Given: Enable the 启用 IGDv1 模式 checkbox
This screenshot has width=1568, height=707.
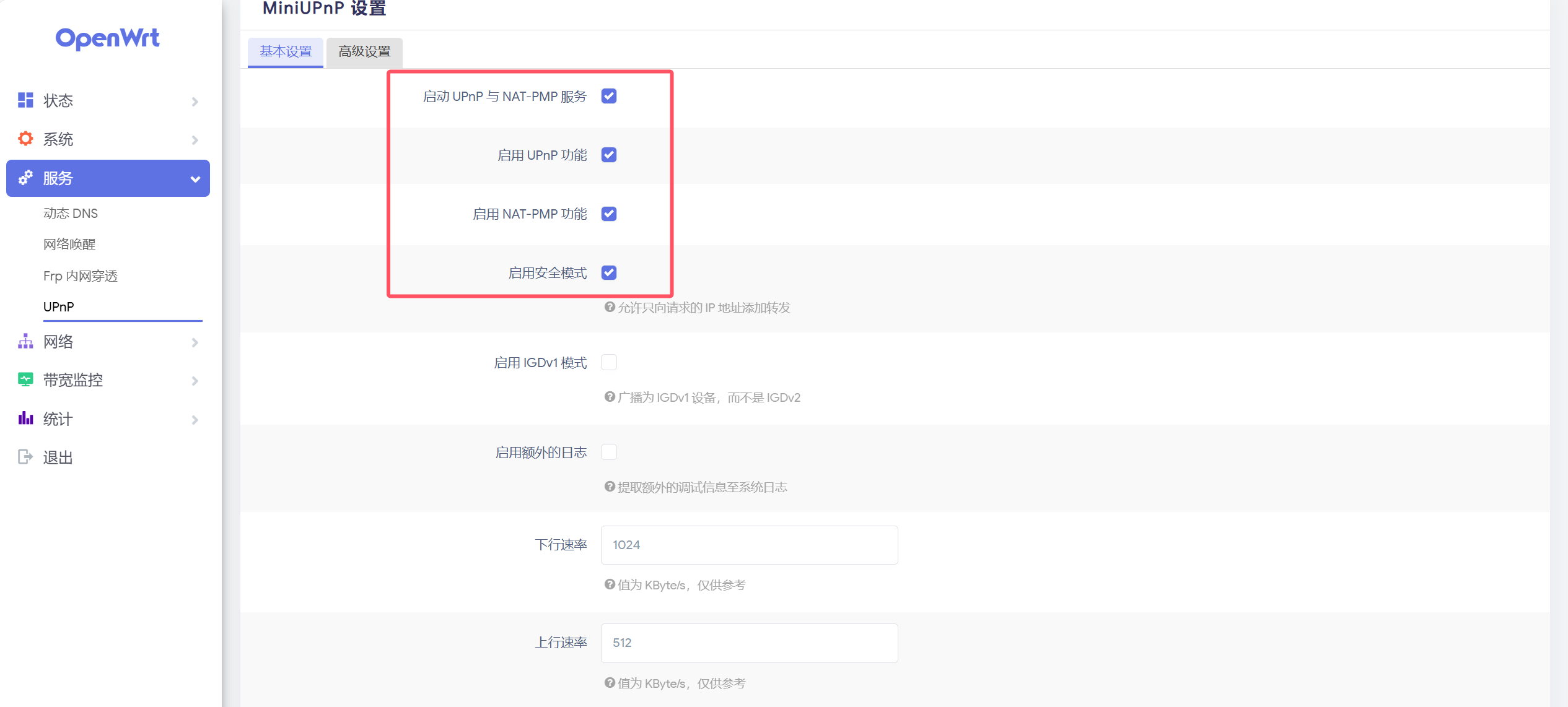Looking at the screenshot, I should [x=609, y=362].
